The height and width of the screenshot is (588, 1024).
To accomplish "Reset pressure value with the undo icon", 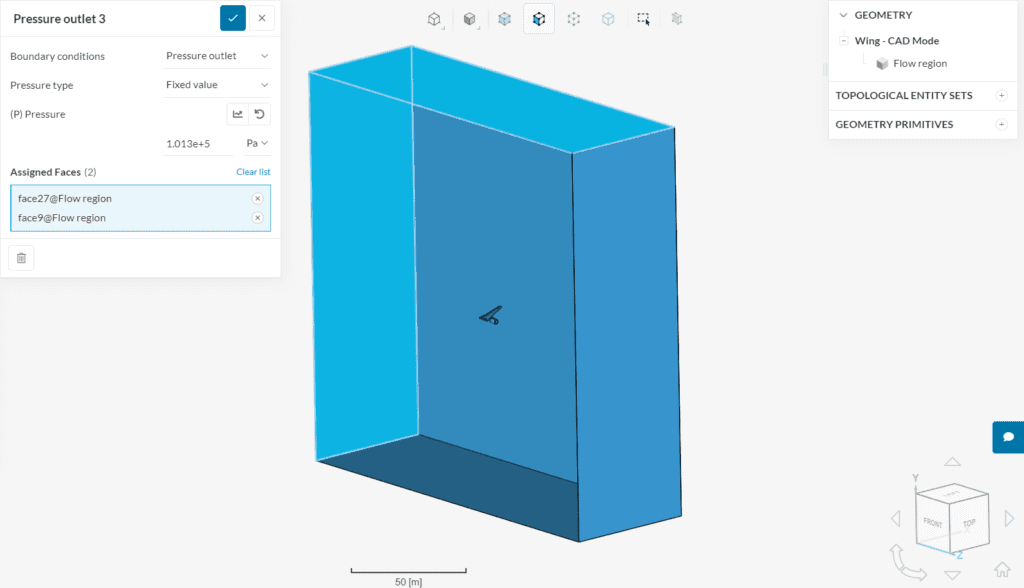I will point(260,114).
